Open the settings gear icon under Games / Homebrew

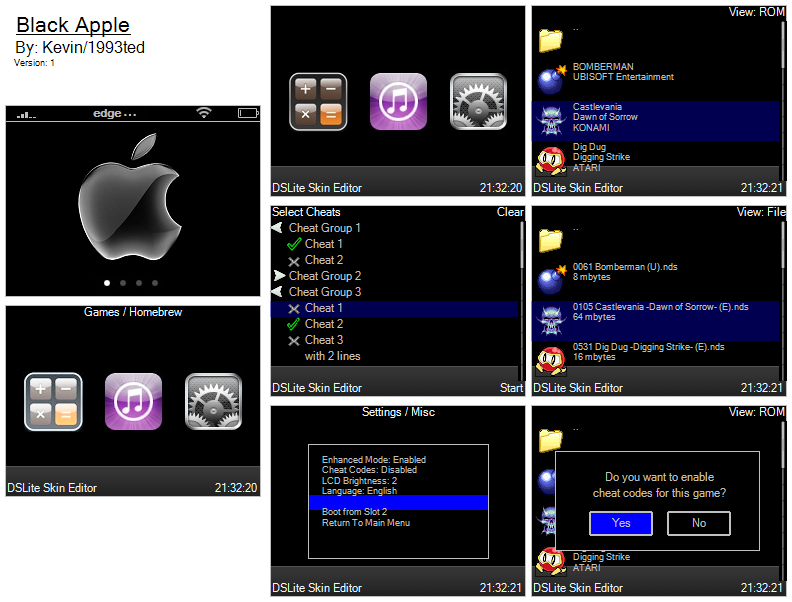[x=213, y=402]
